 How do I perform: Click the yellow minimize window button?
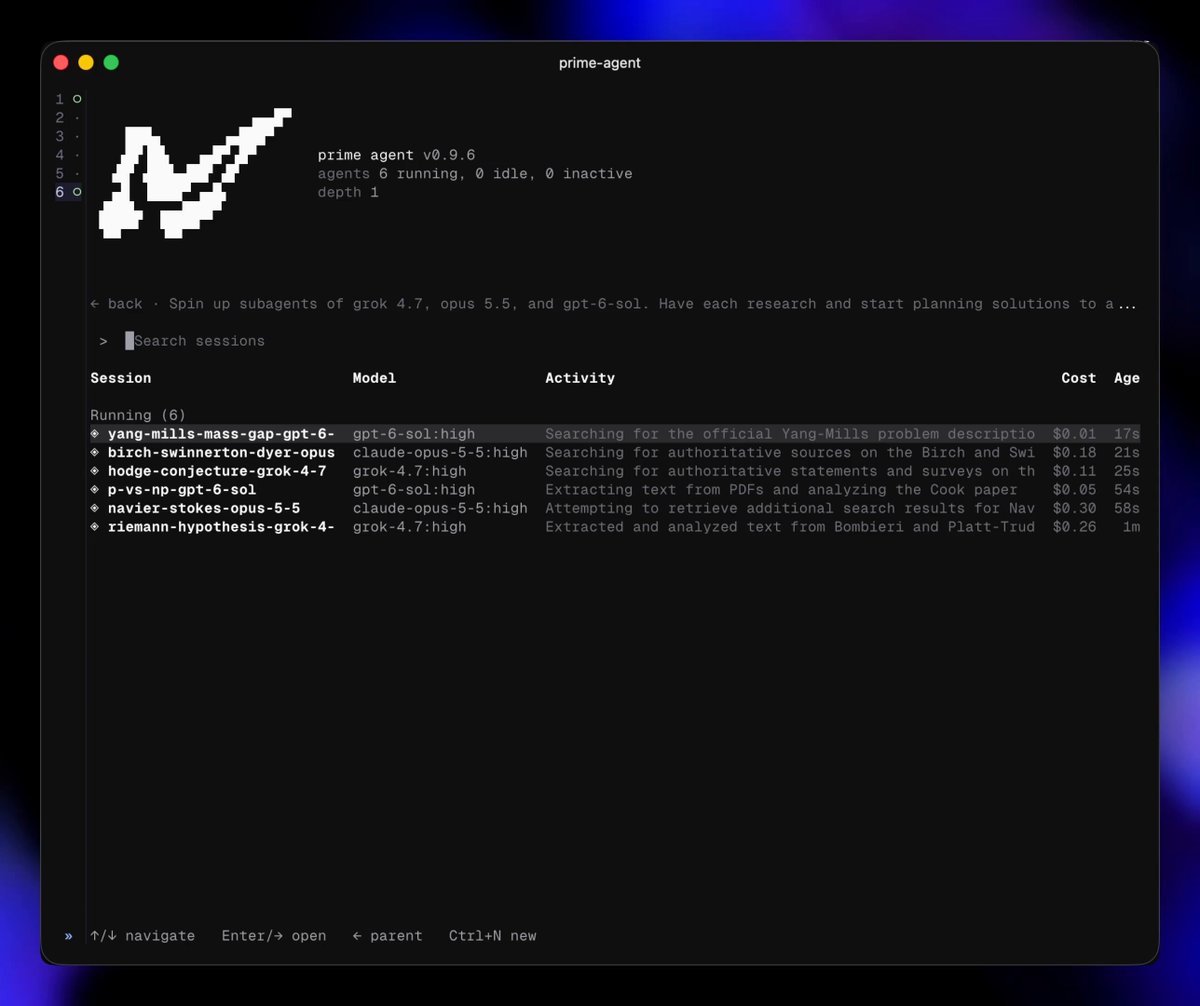(86, 62)
